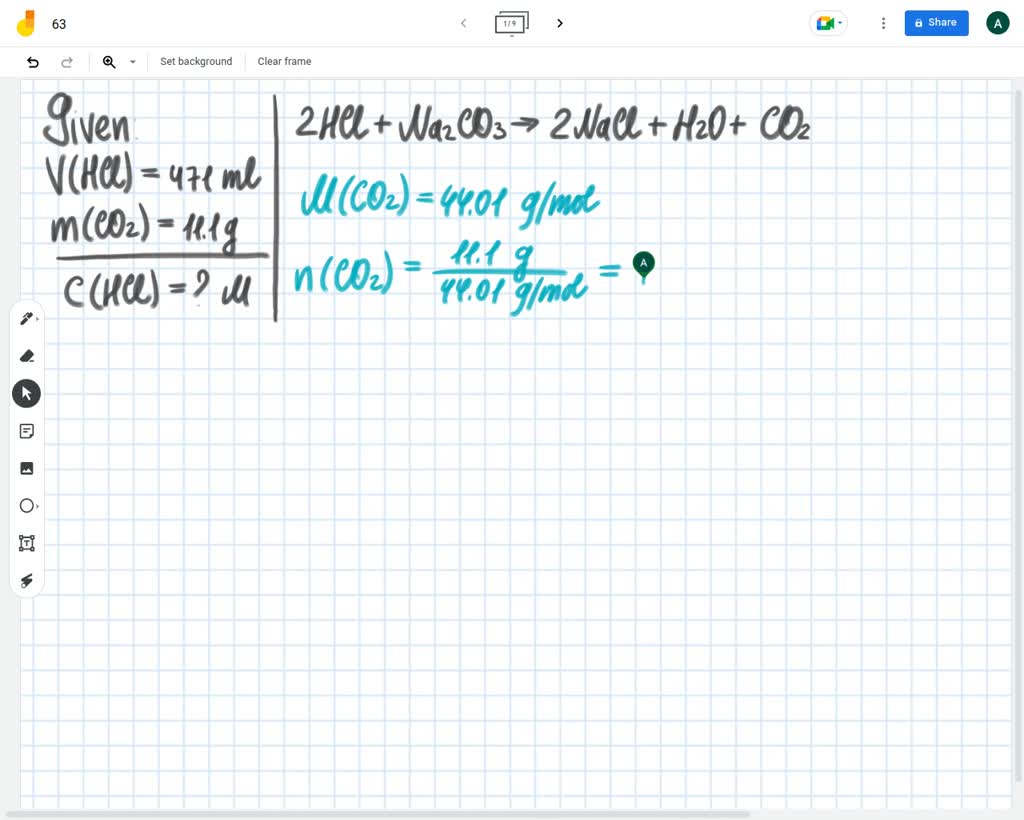This screenshot has height=820, width=1024.
Task: Insert a Text box
Action: coord(27,543)
